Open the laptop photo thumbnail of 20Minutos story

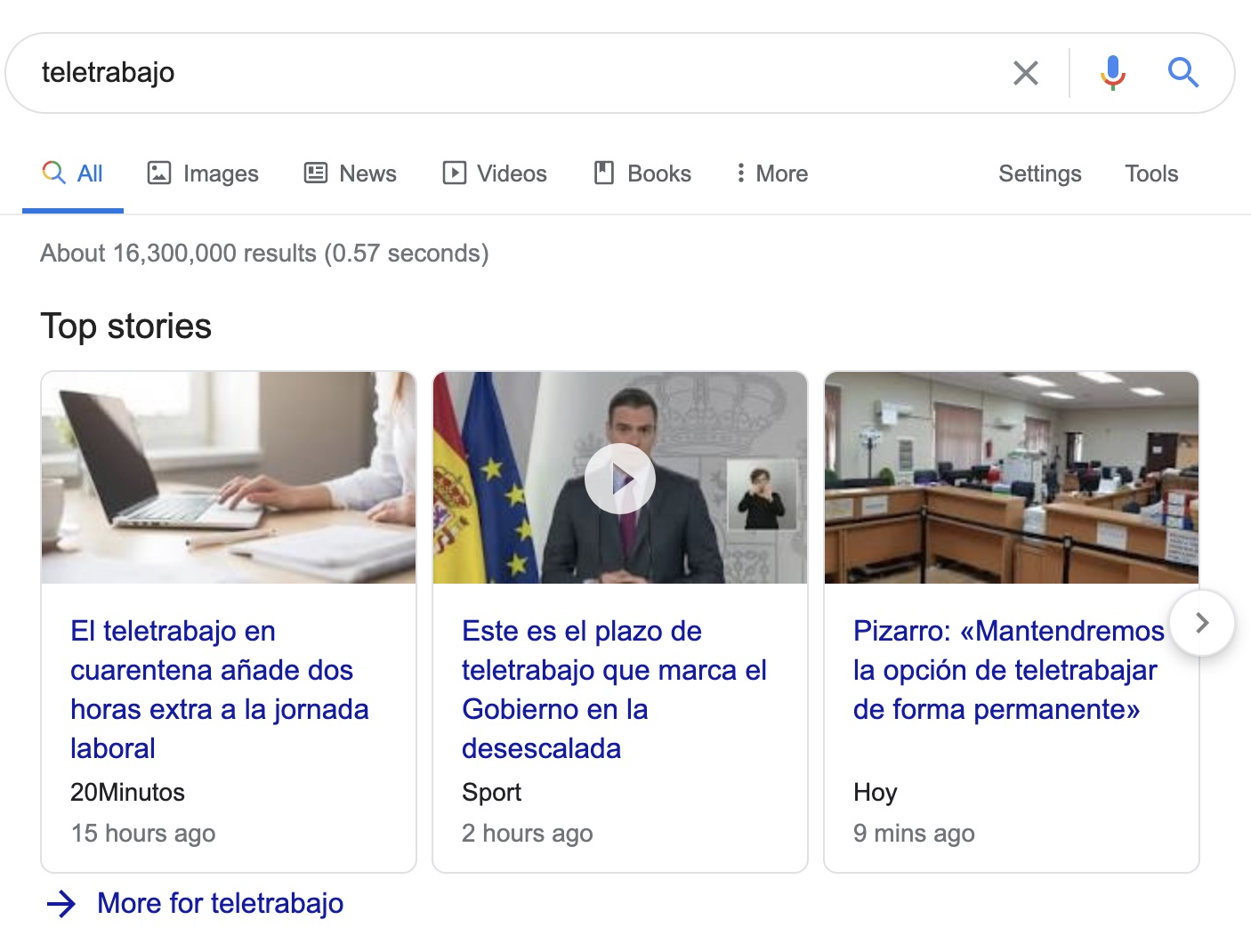(x=229, y=478)
